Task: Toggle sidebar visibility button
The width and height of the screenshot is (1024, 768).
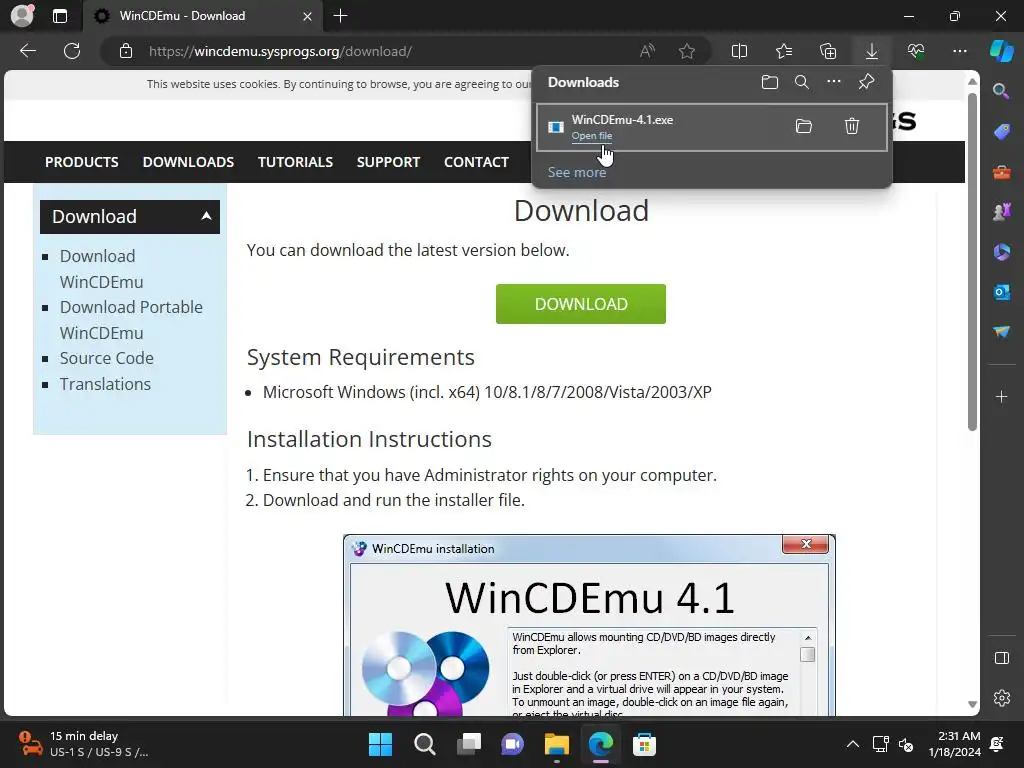Action: (x=1001, y=658)
